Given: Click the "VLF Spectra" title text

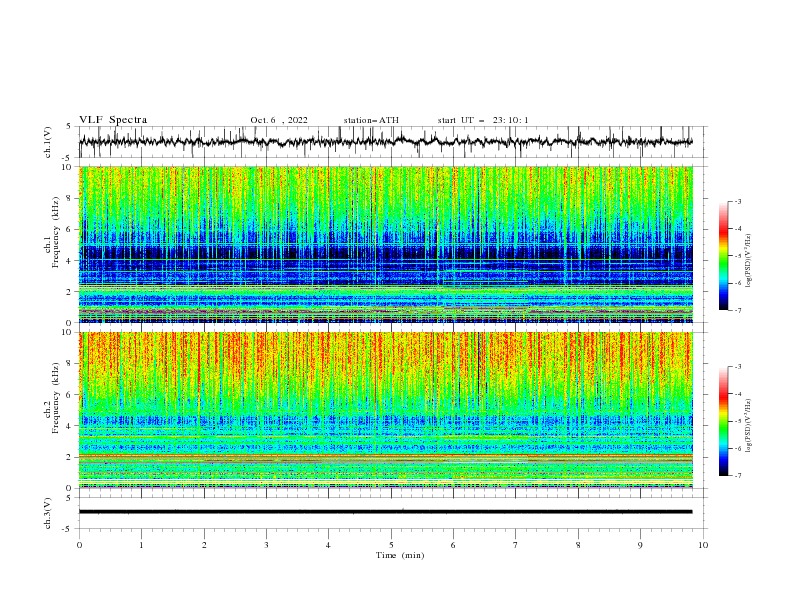Looking at the screenshot, I should (113, 120).
